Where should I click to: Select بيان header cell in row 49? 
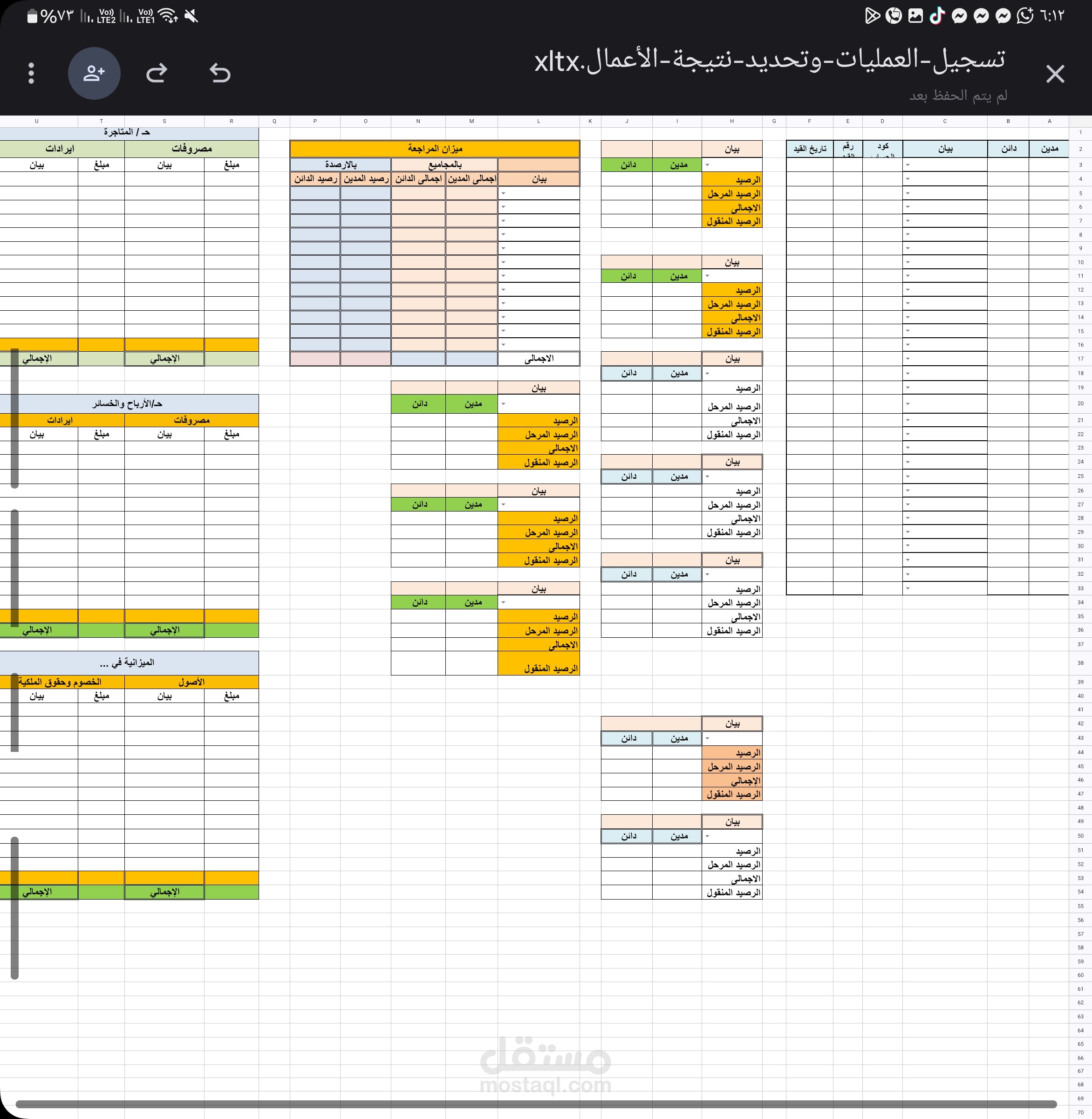[x=732, y=822]
